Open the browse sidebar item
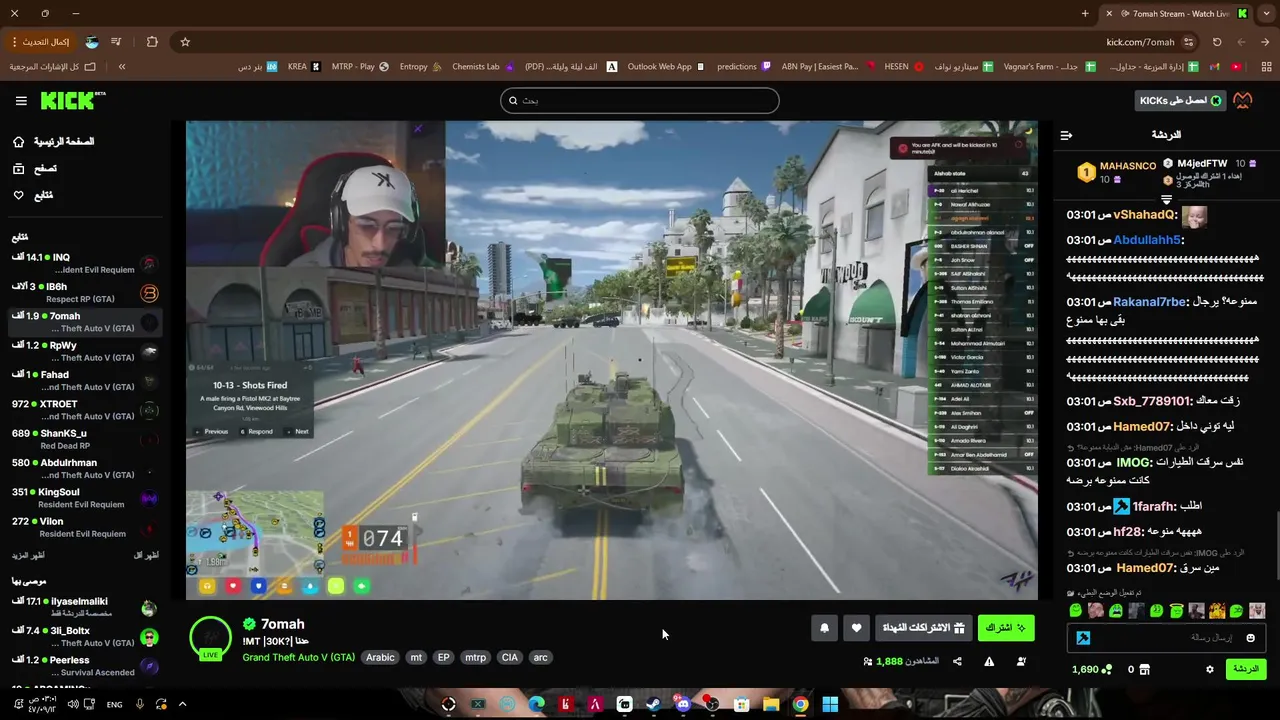The height and width of the screenshot is (720, 1280). pos(35,169)
